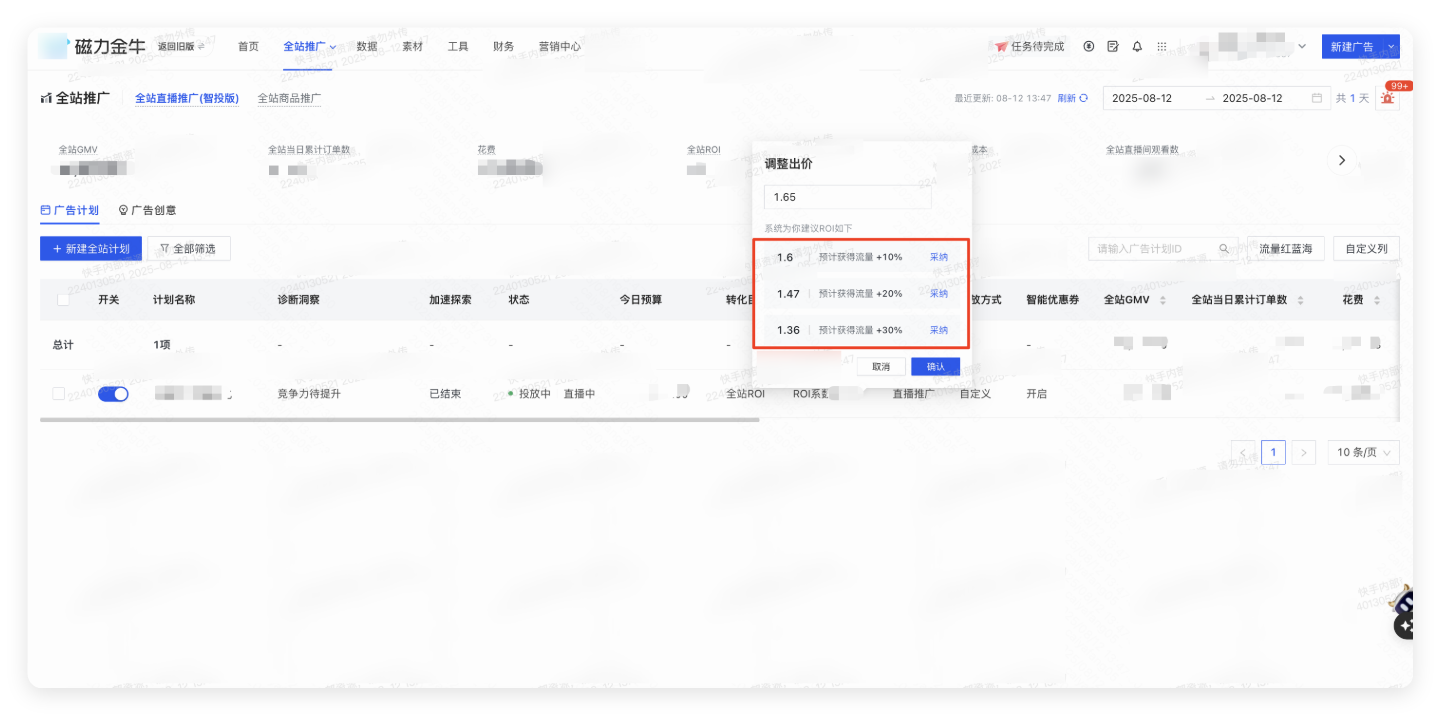Open the 财务 nav item

pyautogui.click(x=504, y=47)
